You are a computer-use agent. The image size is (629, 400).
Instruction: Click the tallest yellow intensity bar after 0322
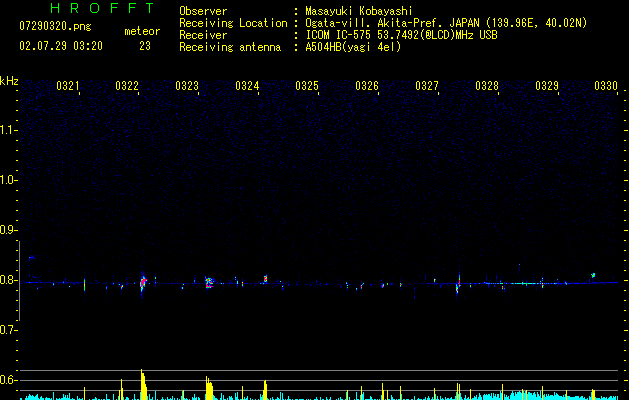coord(143,384)
